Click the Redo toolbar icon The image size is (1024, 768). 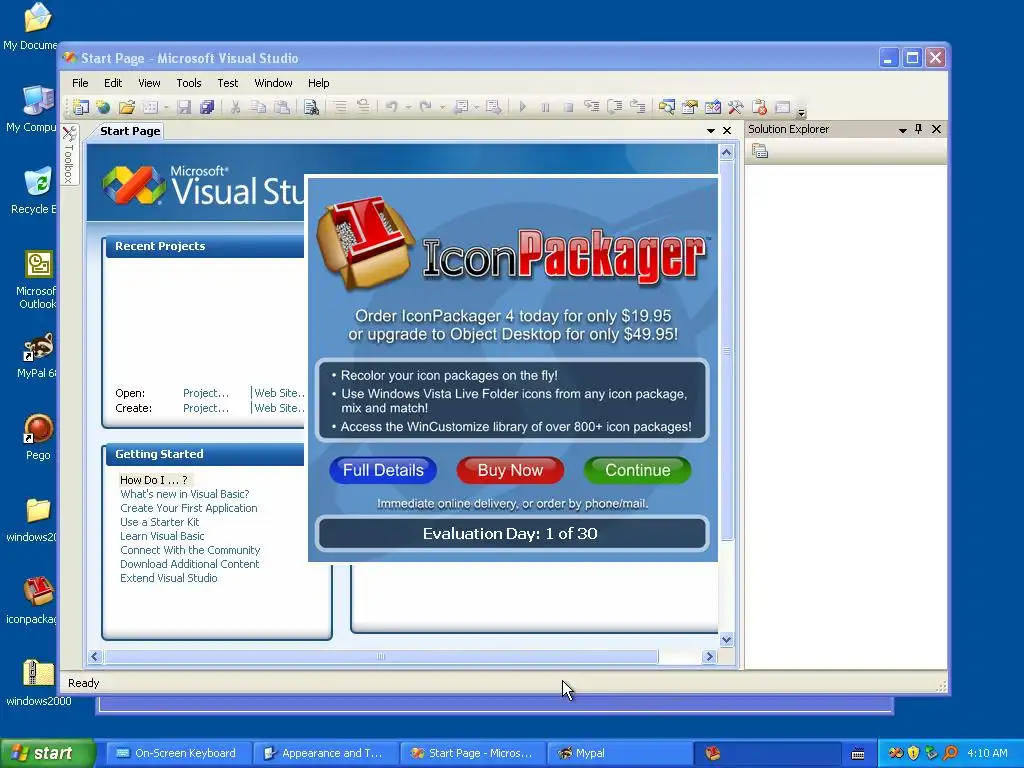click(426, 107)
